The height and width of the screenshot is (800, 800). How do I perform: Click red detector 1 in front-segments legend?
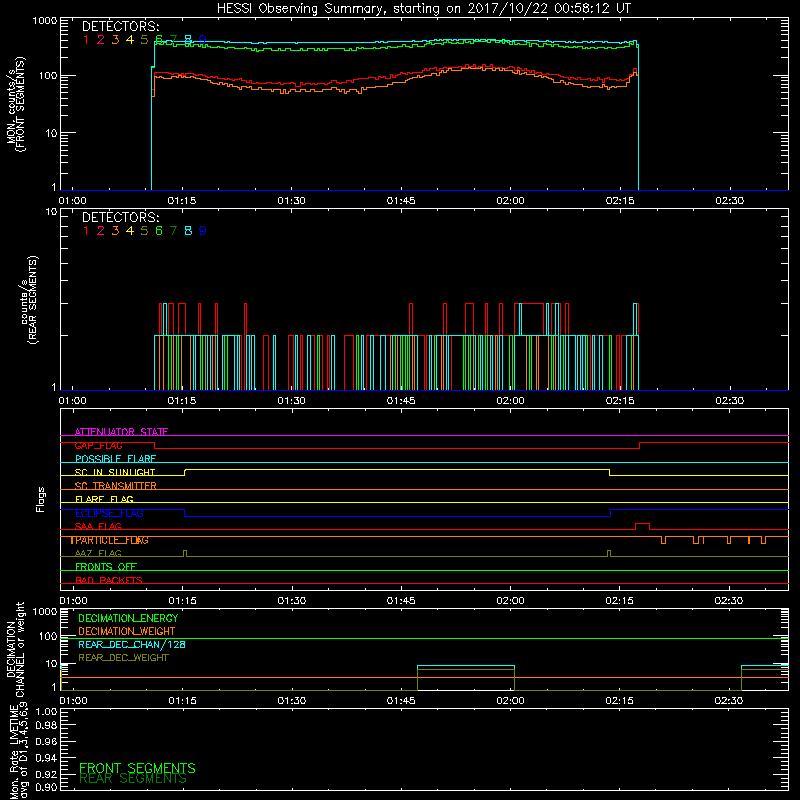point(86,40)
